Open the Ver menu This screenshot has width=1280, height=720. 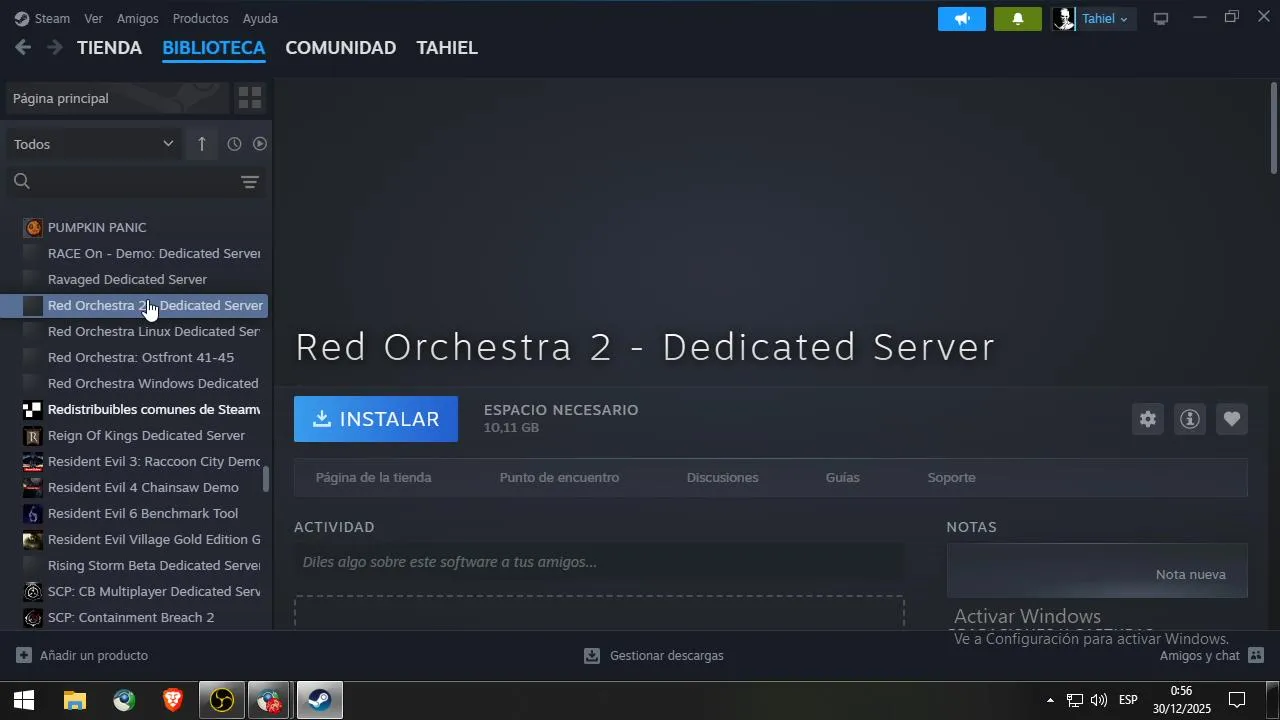coord(93,19)
